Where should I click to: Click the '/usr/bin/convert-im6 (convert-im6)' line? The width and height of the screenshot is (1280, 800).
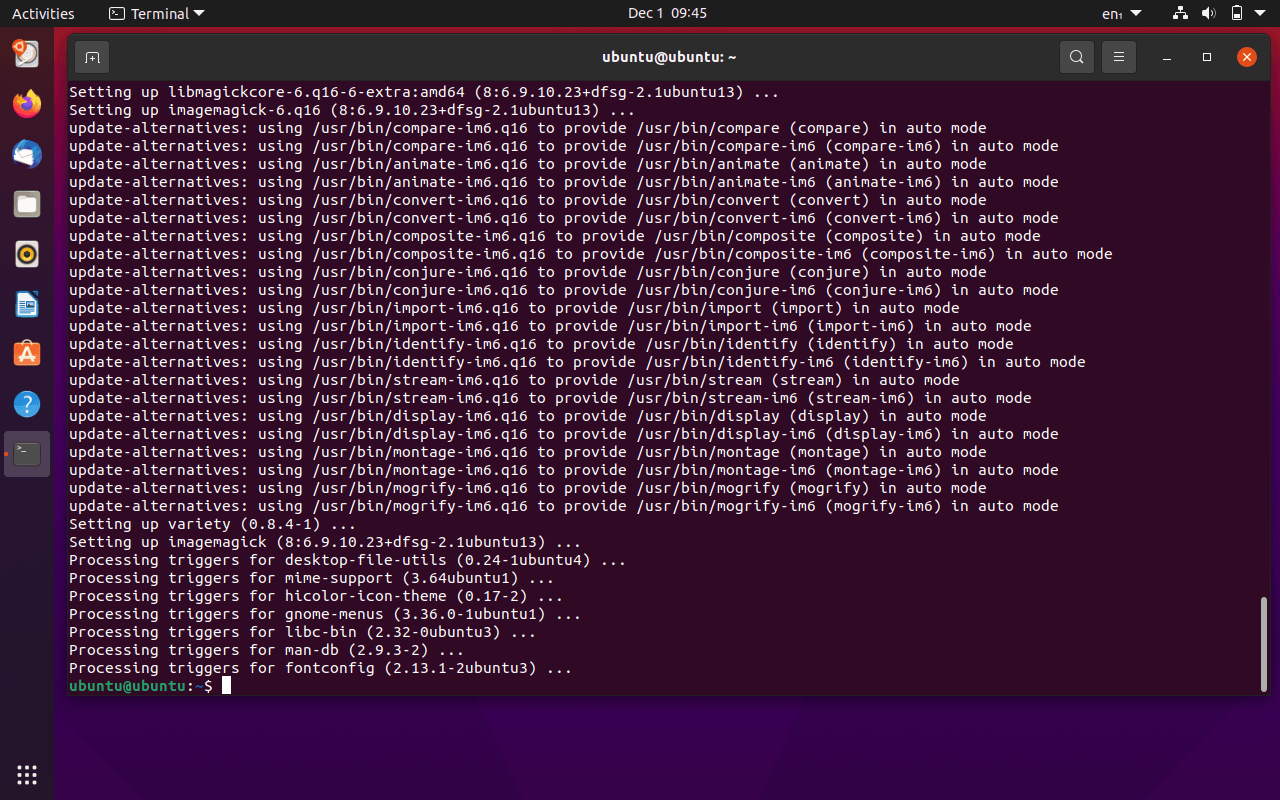pyautogui.click(x=564, y=218)
